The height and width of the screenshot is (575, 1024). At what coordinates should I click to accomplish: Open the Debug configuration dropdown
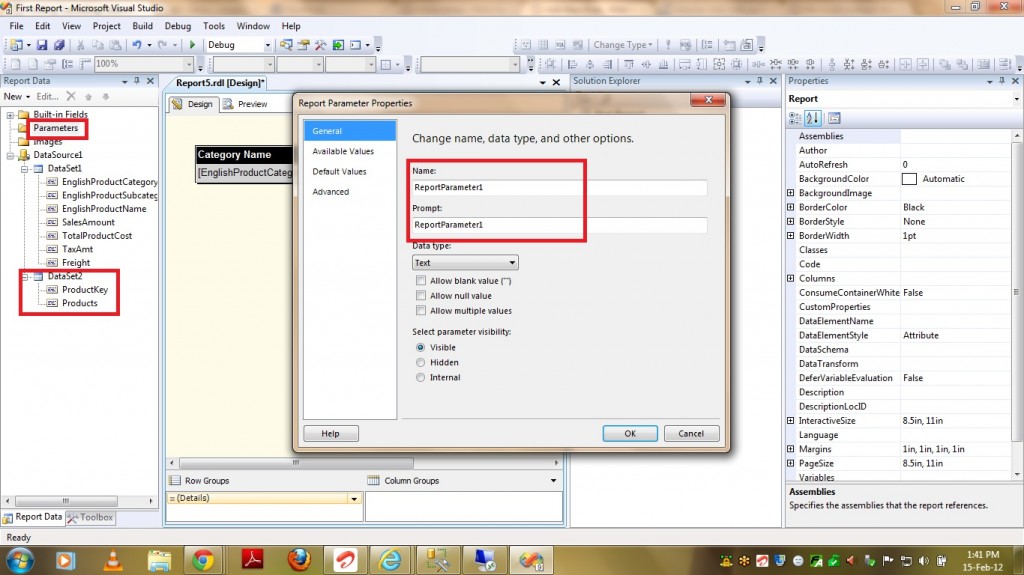click(238, 45)
